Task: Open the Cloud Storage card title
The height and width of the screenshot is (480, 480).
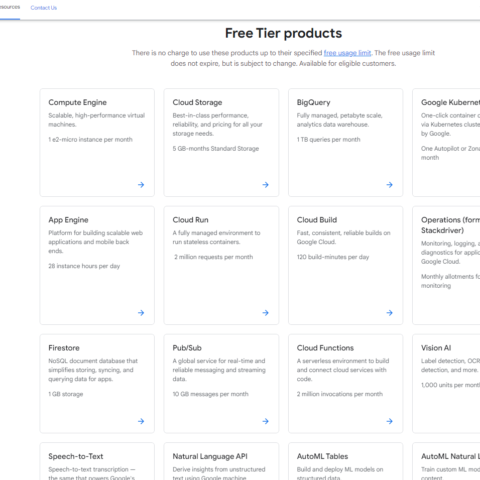Action: [x=197, y=102]
